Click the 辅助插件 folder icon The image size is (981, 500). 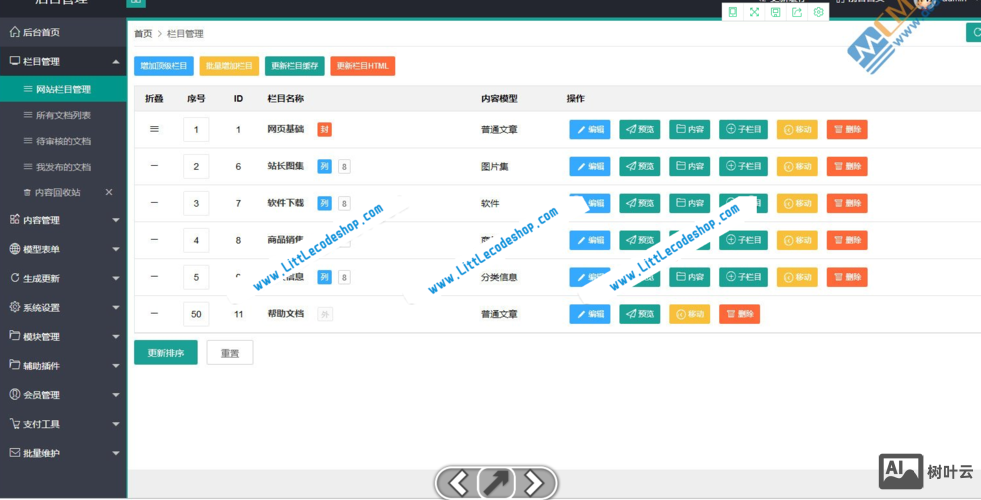point(14,365)
